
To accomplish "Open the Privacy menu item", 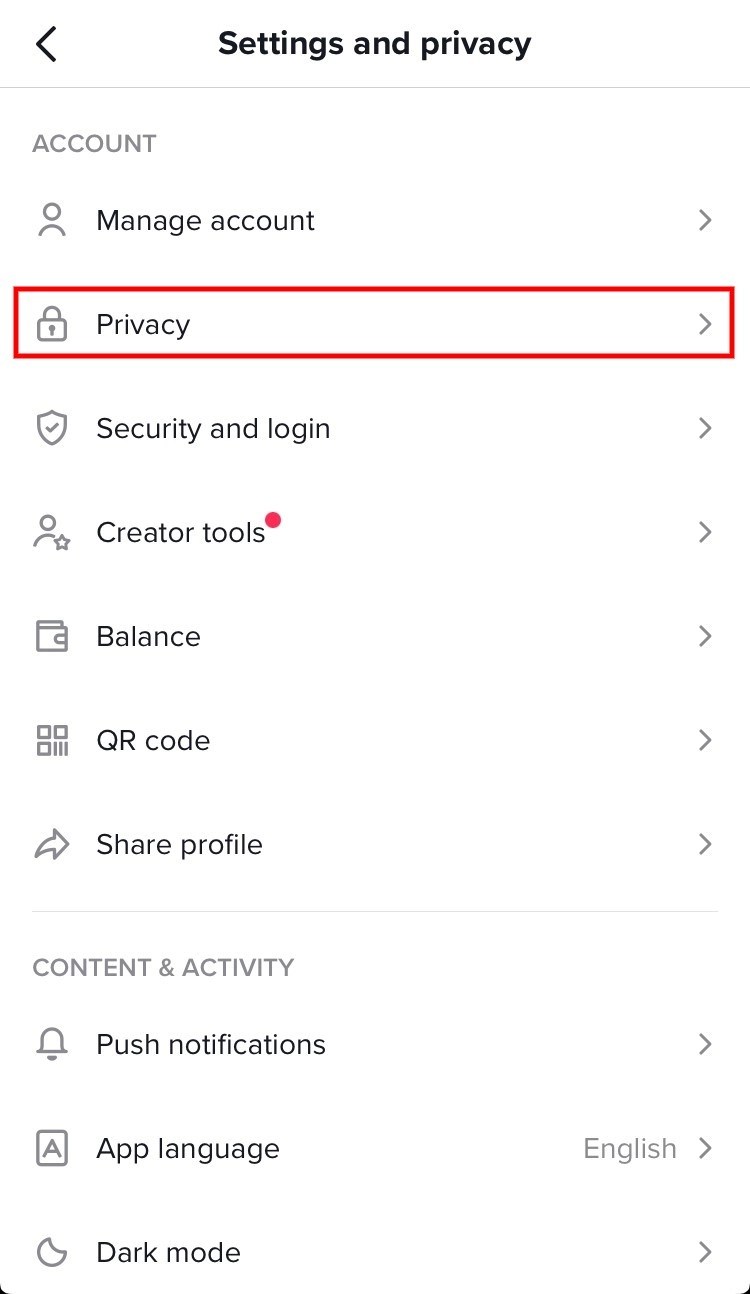I will (x=143, y=324).
